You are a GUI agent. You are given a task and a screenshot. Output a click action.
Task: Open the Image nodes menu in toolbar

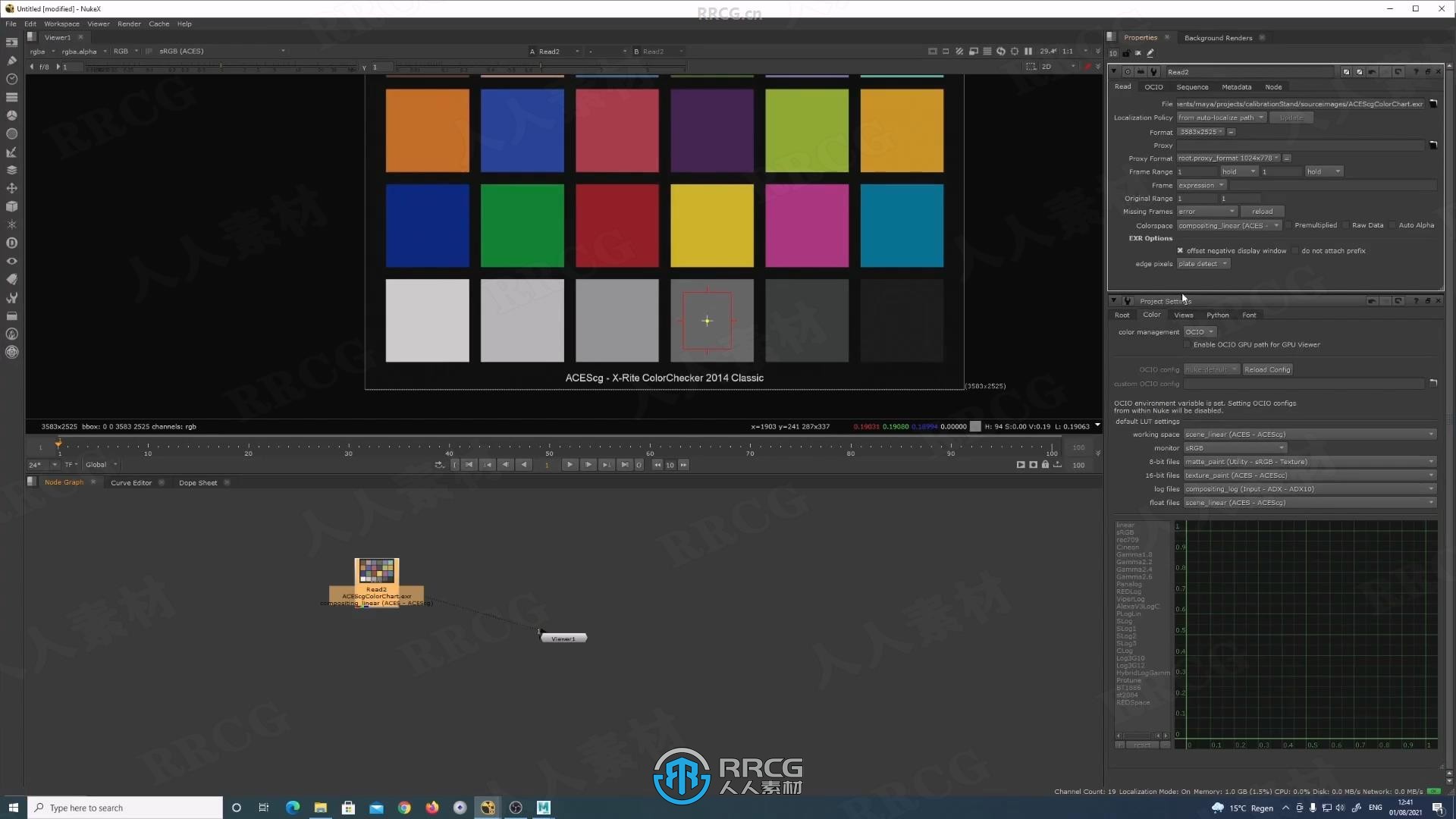[11, 42]
